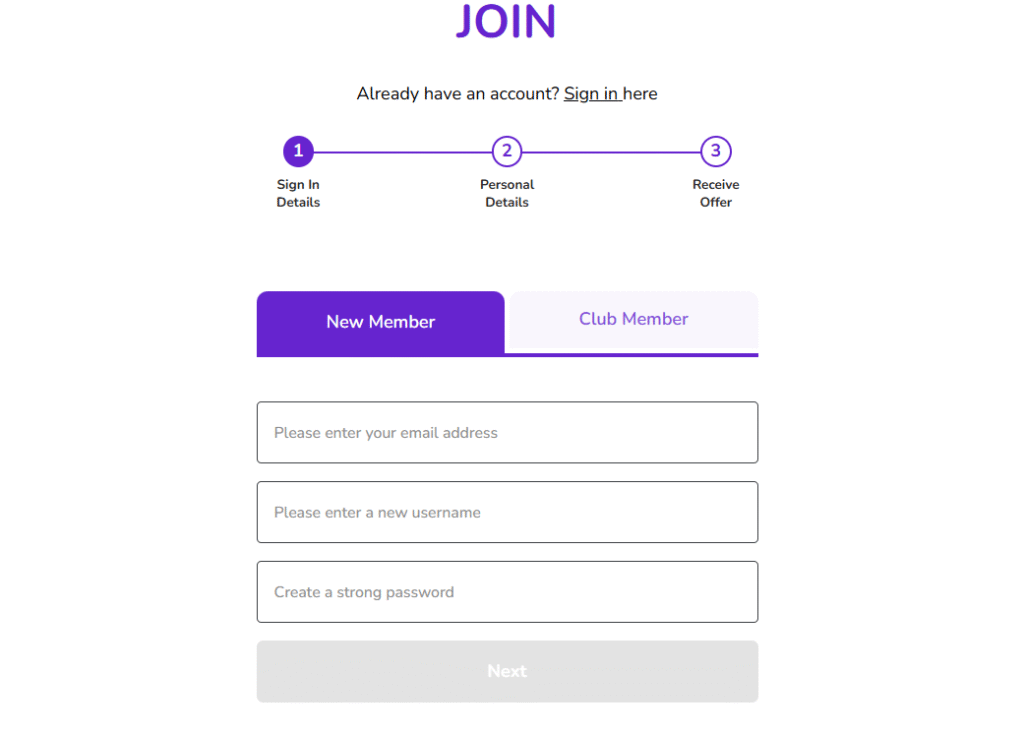Select step 3 circle in progress tracker

(716, 152)
